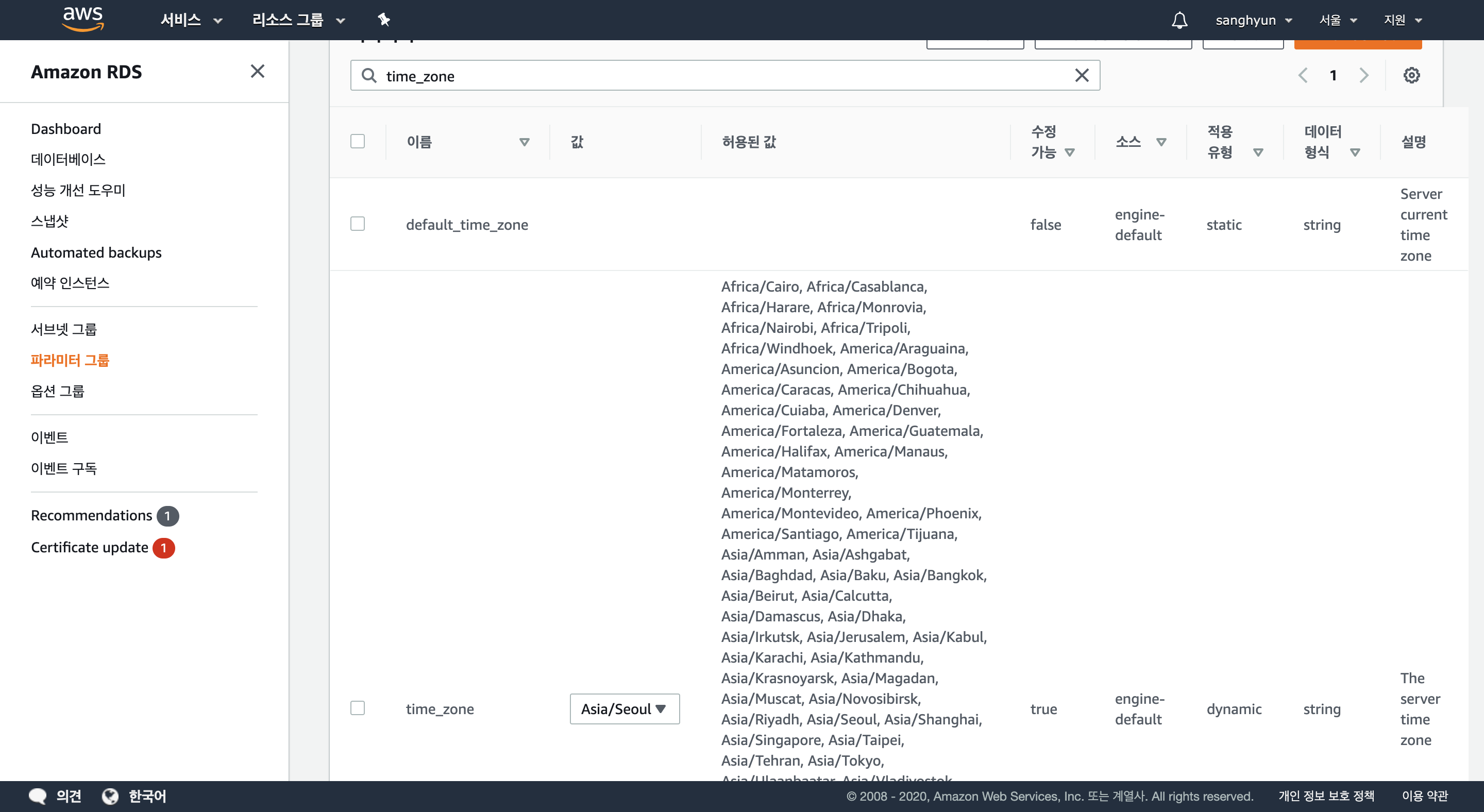This screenshot has width=1484, height=812.
Task: Open the 파라미터 그룹 sidebar link
Action: click(70, 361)
